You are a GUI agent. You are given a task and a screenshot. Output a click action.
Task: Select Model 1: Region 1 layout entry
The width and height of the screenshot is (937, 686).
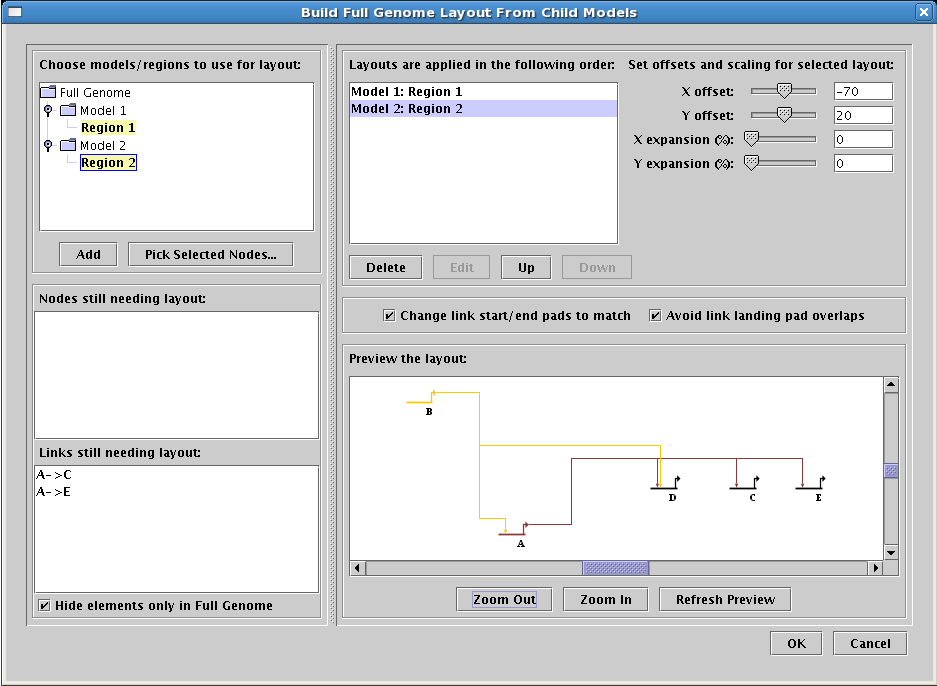click(406, 91)
